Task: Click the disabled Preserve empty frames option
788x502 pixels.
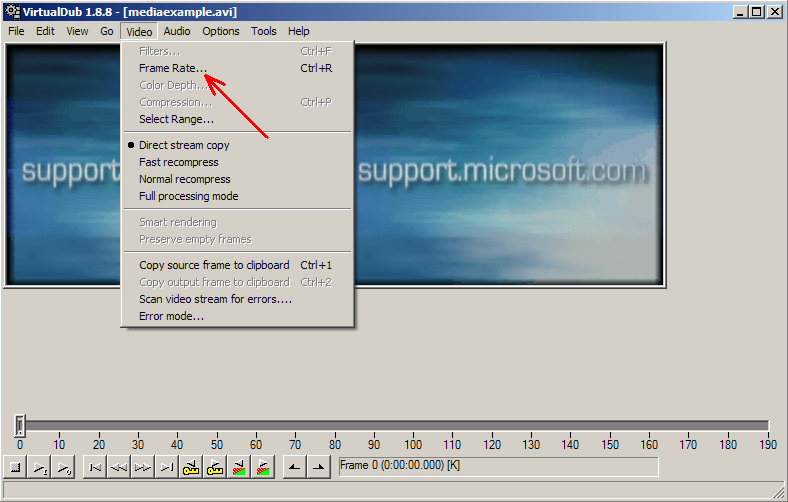Action: 237,239
